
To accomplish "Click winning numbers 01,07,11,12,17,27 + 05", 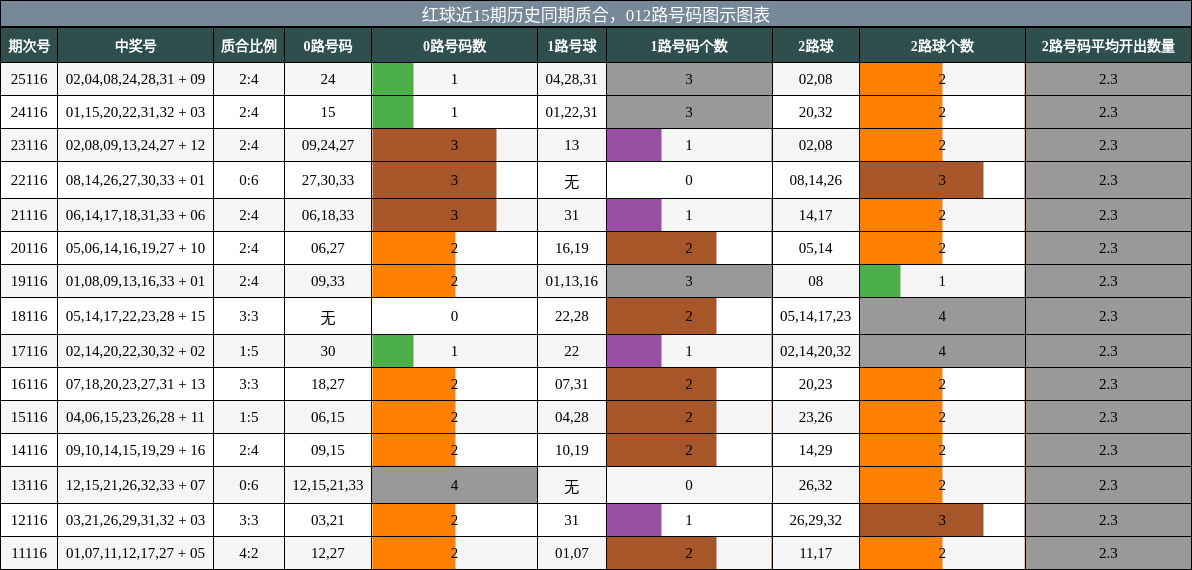I will 135,553.
